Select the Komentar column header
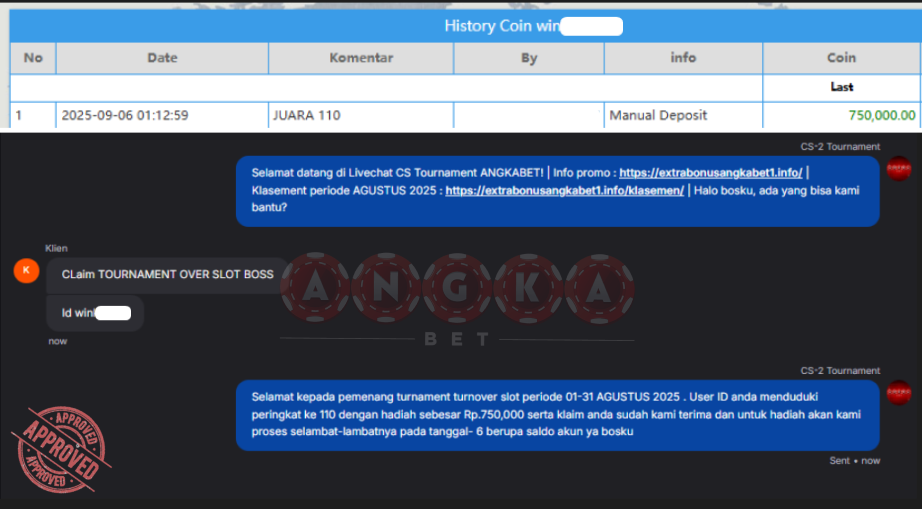This screenshot has height=509, width=922. (361, 58)
